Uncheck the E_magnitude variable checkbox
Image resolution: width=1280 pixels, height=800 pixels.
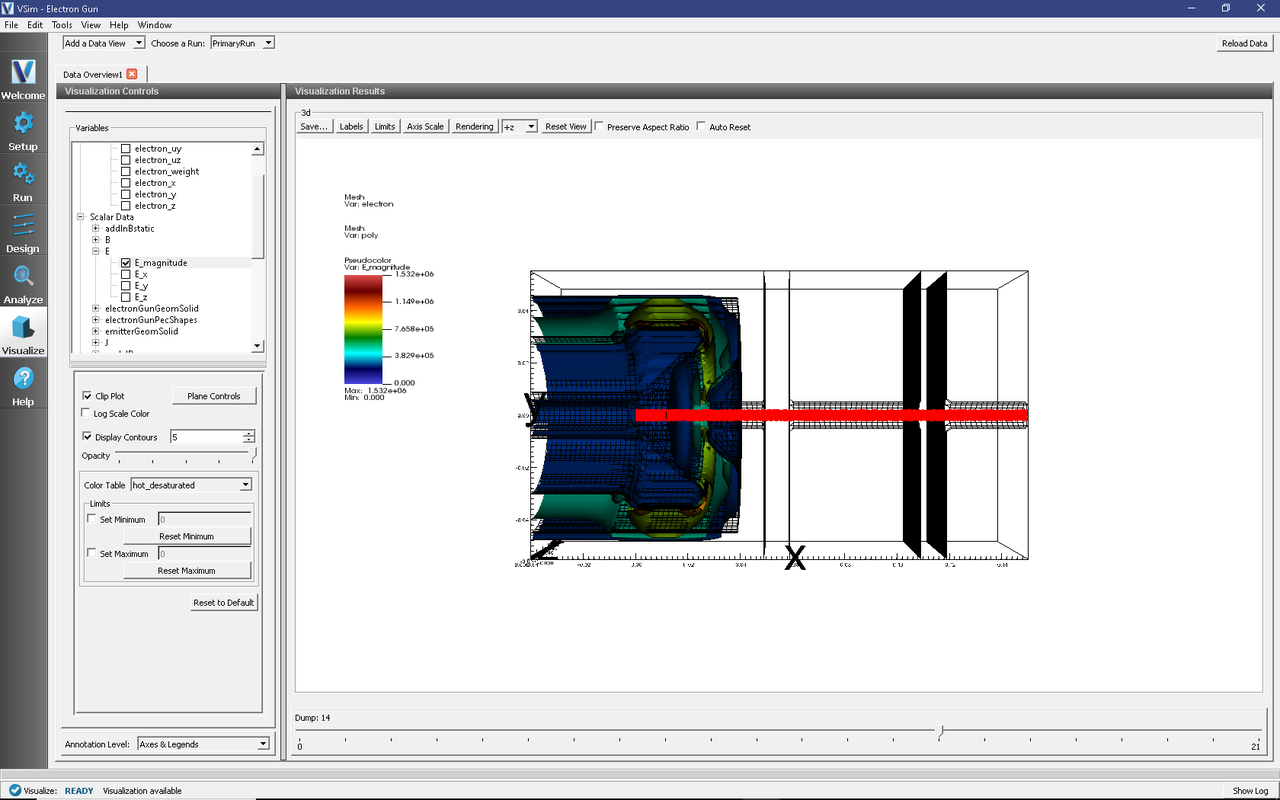(x=126, y=263)
